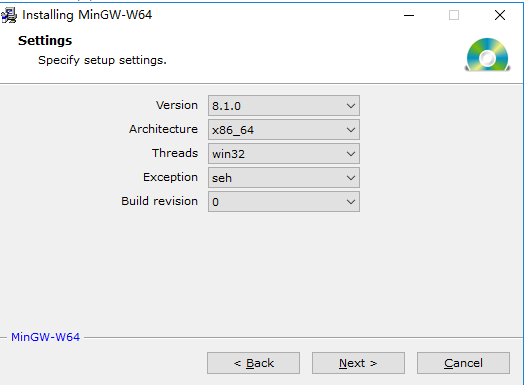Open the Build revision dropdown showing 0

pyautogui.click(x=284, y=202)
